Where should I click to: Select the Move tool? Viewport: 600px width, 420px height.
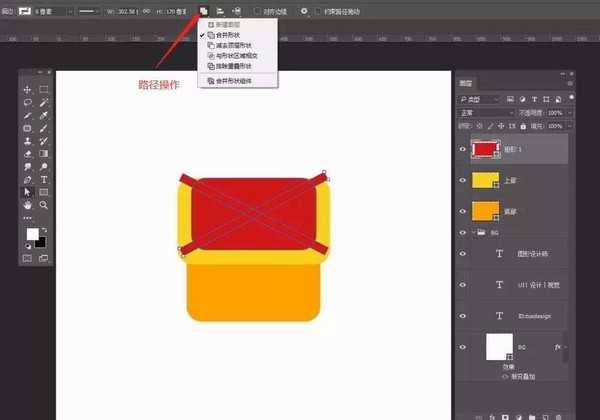click(x=28, y=90)
